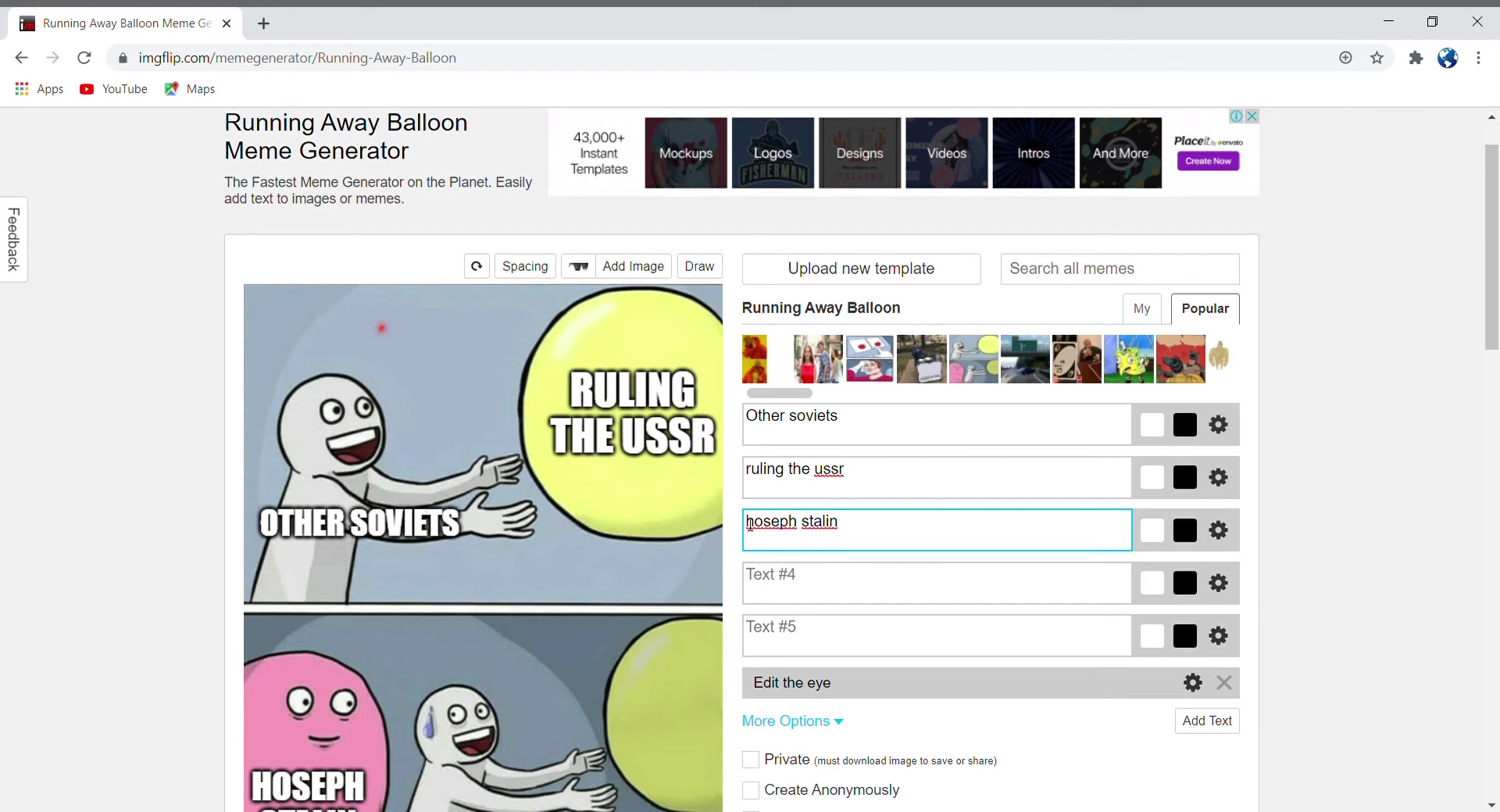This screenshot has height=812, width=1500.
Task: Remove the Edit the eye item
Action: coord(1224,682)
